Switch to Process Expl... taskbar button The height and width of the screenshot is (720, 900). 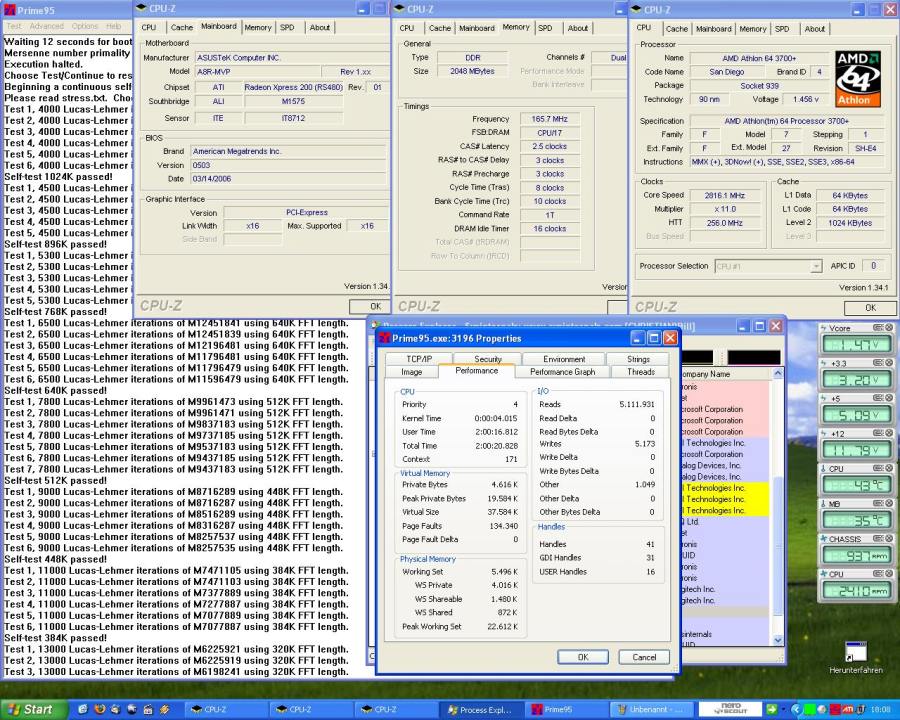point(482,710)
